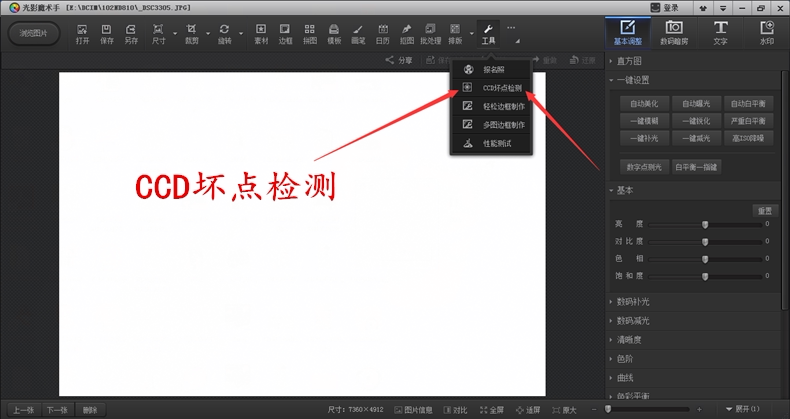Click the 登录 login button in the title bar

[665, 8]
